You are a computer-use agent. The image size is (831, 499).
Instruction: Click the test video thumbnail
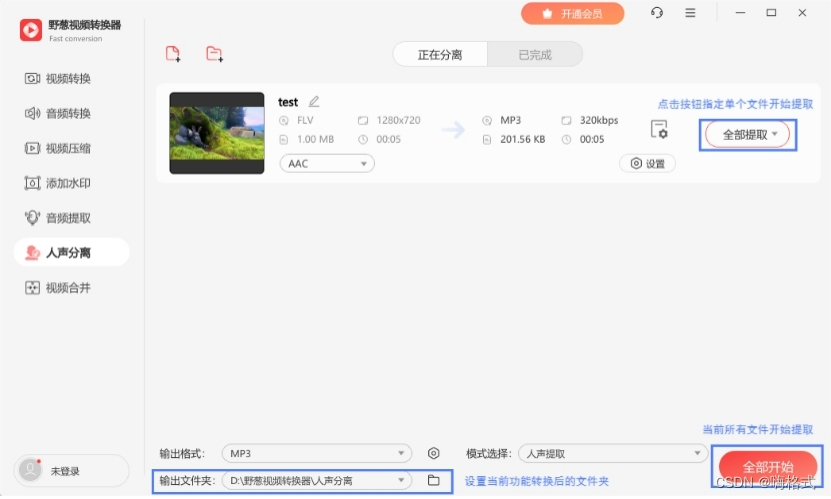pos(217,133)
